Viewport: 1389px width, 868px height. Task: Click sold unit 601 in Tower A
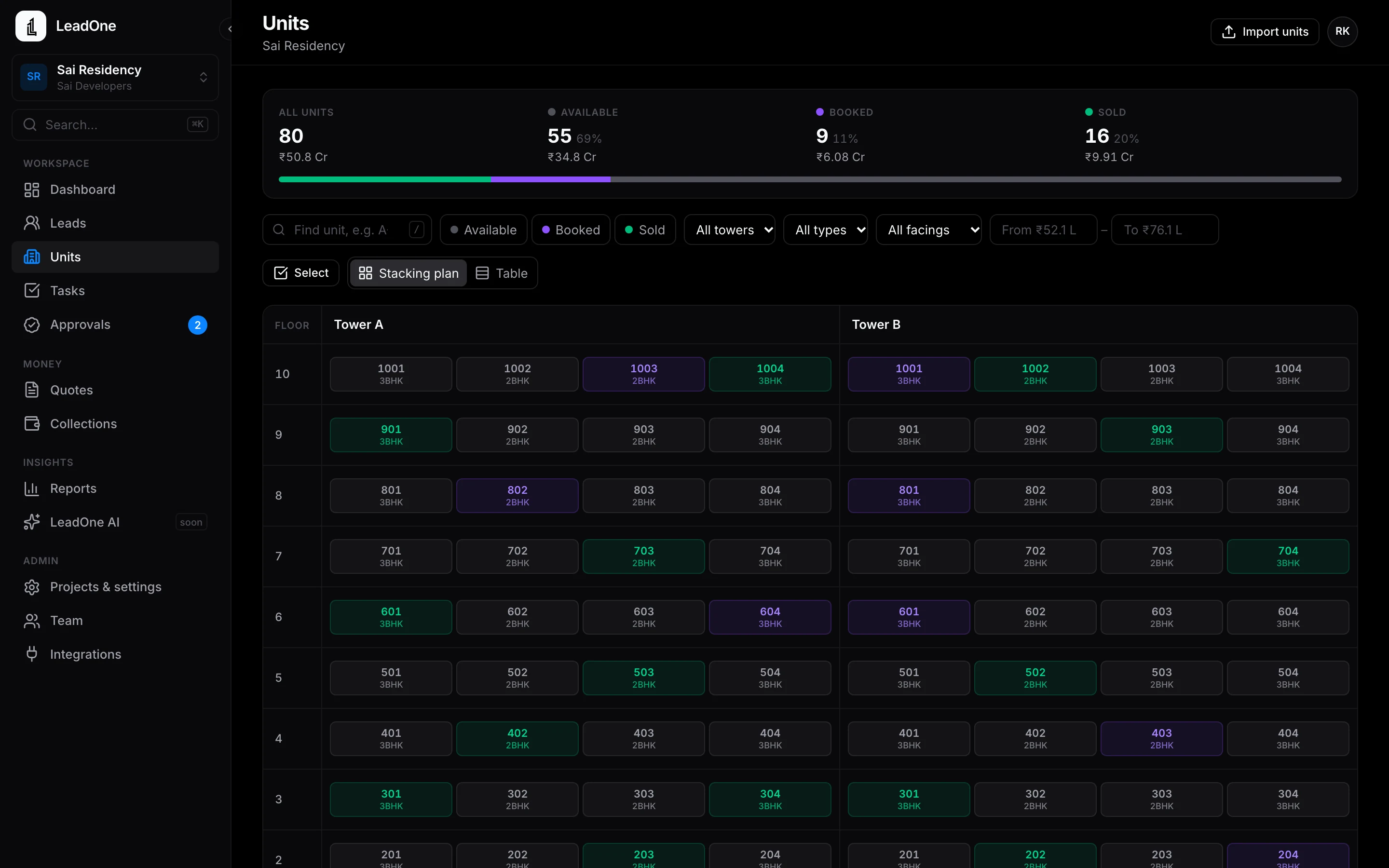tap(391, 617)
